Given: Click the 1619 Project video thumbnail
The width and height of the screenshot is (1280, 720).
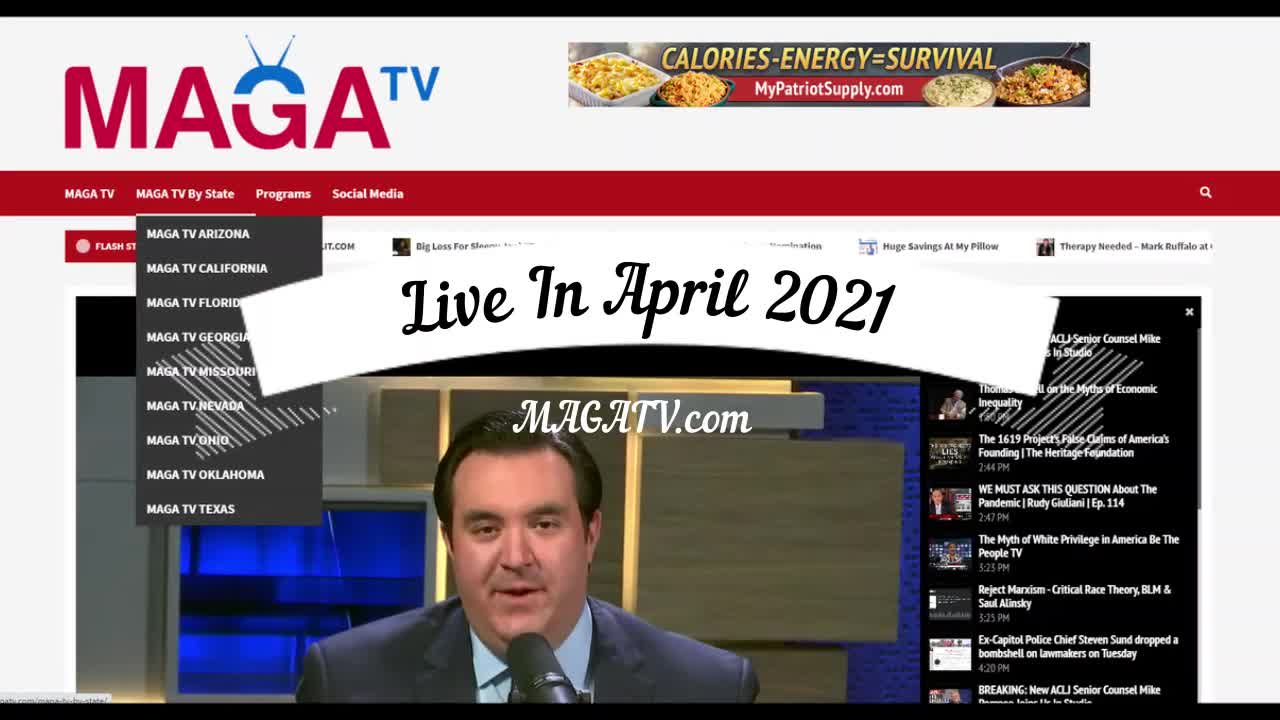Looking at the screenshot, I should (x=950, y=453).
